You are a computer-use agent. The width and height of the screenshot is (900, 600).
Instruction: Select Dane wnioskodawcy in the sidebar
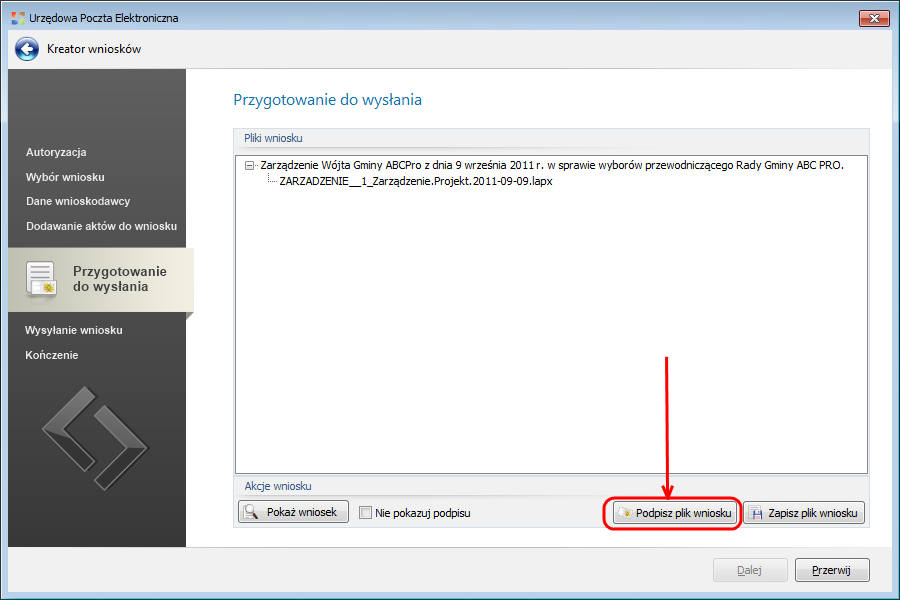pyautogui.click(x=77, y=201)
